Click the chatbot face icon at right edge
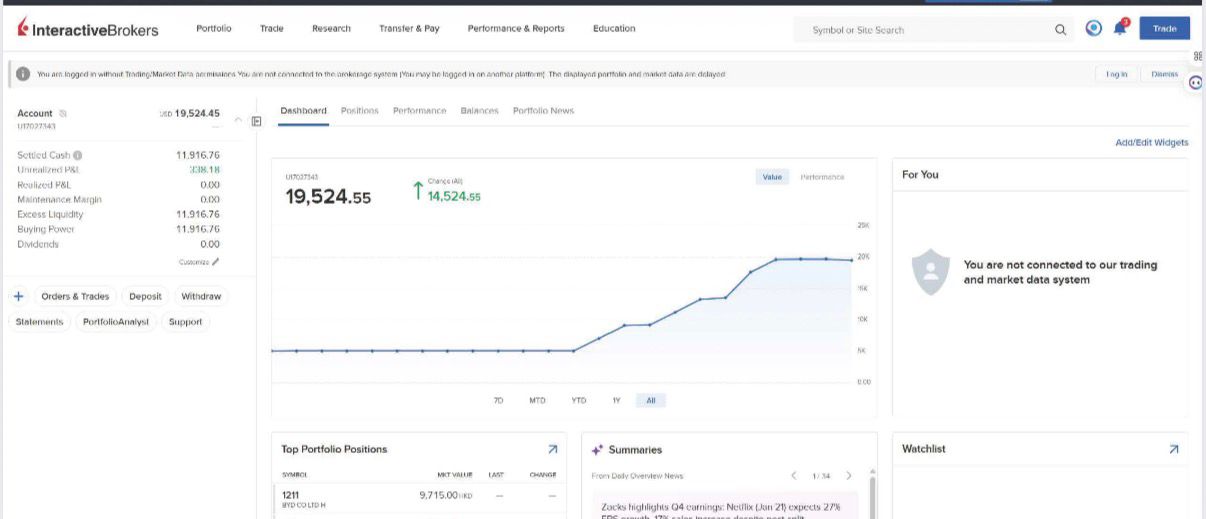 point(1196,84)
